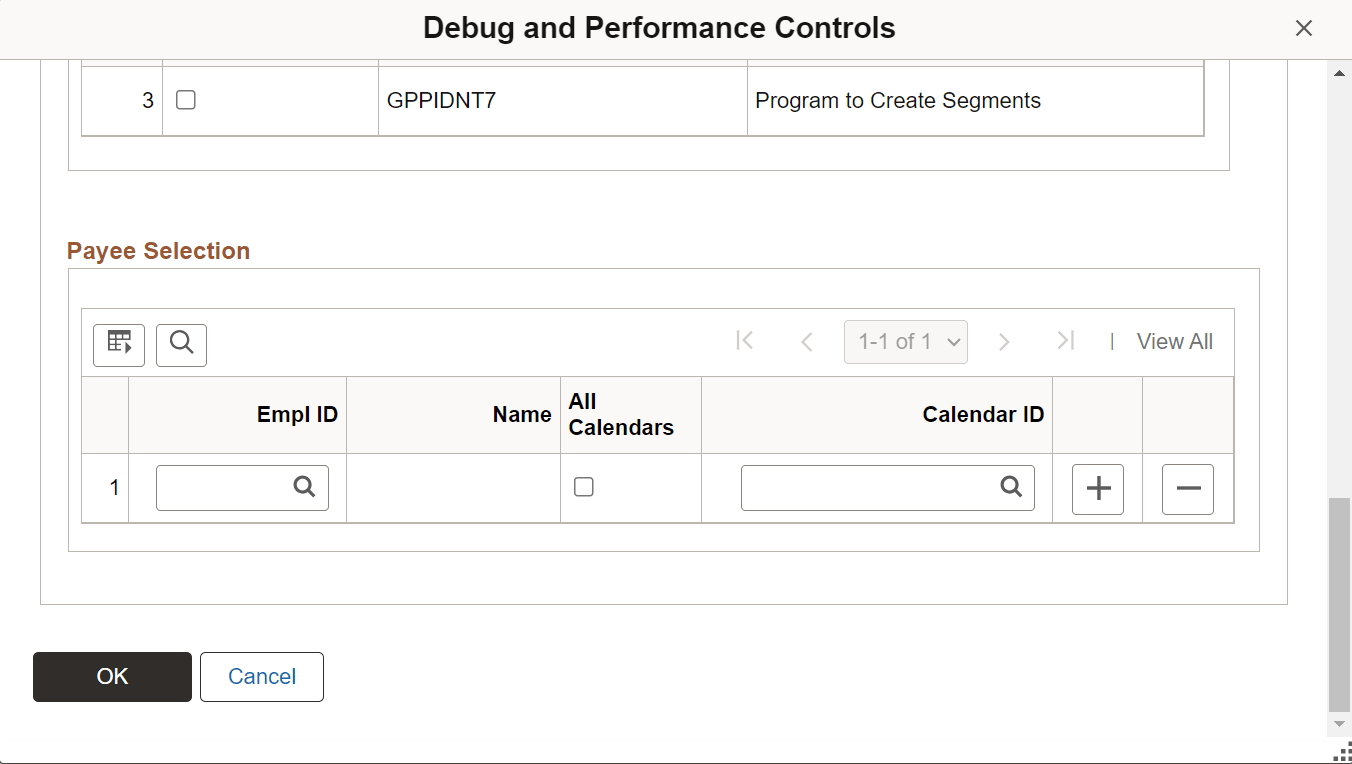This screenshot has width=1352, height=764.
Task: Delete the payee row with the minus icon
Action: pos(1187,489)
